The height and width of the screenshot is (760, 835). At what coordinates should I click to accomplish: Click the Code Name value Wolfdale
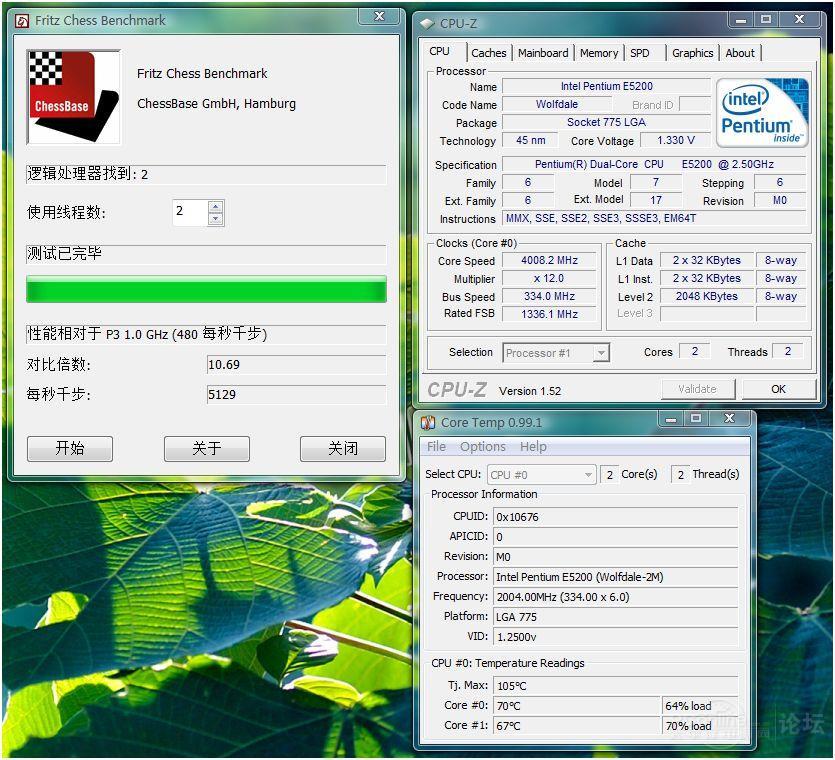tap(556, 104)
